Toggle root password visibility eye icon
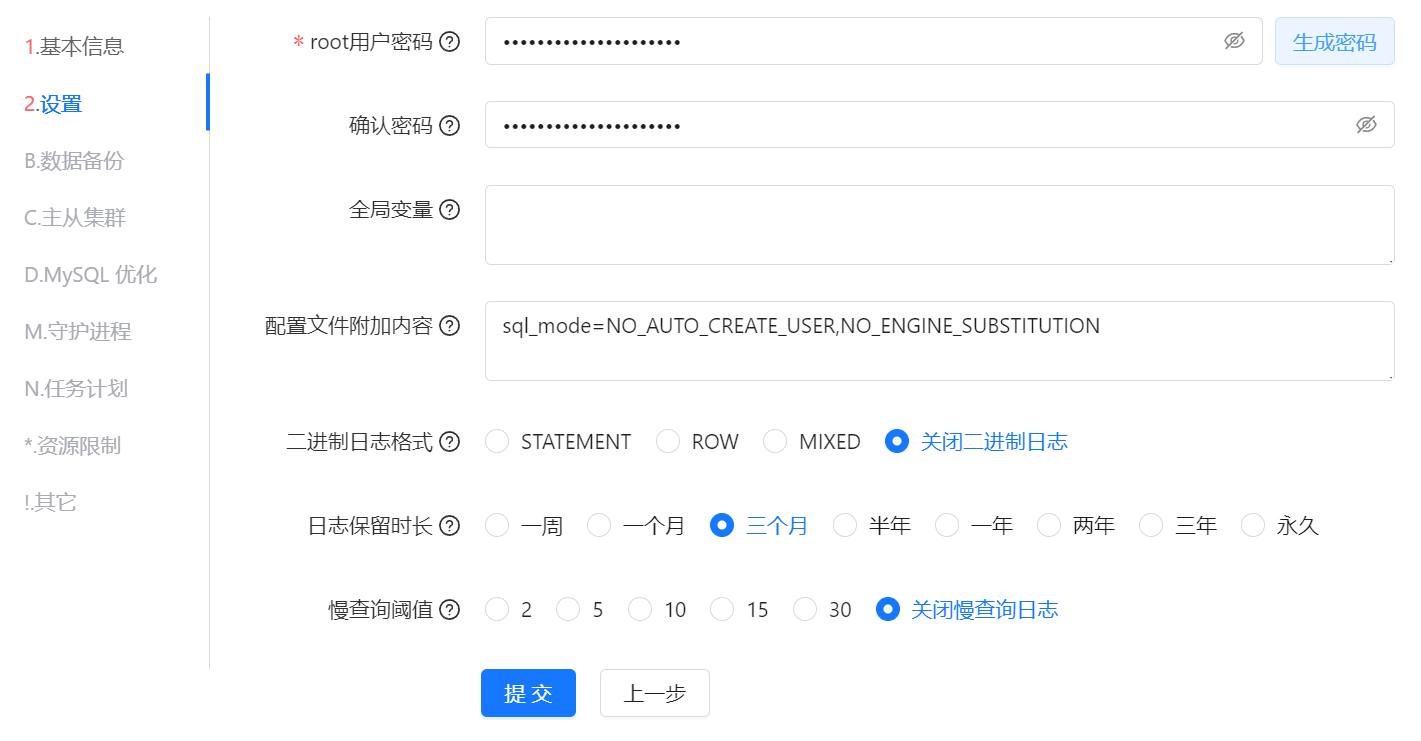1421x741 pixels. pos(1235,41)
